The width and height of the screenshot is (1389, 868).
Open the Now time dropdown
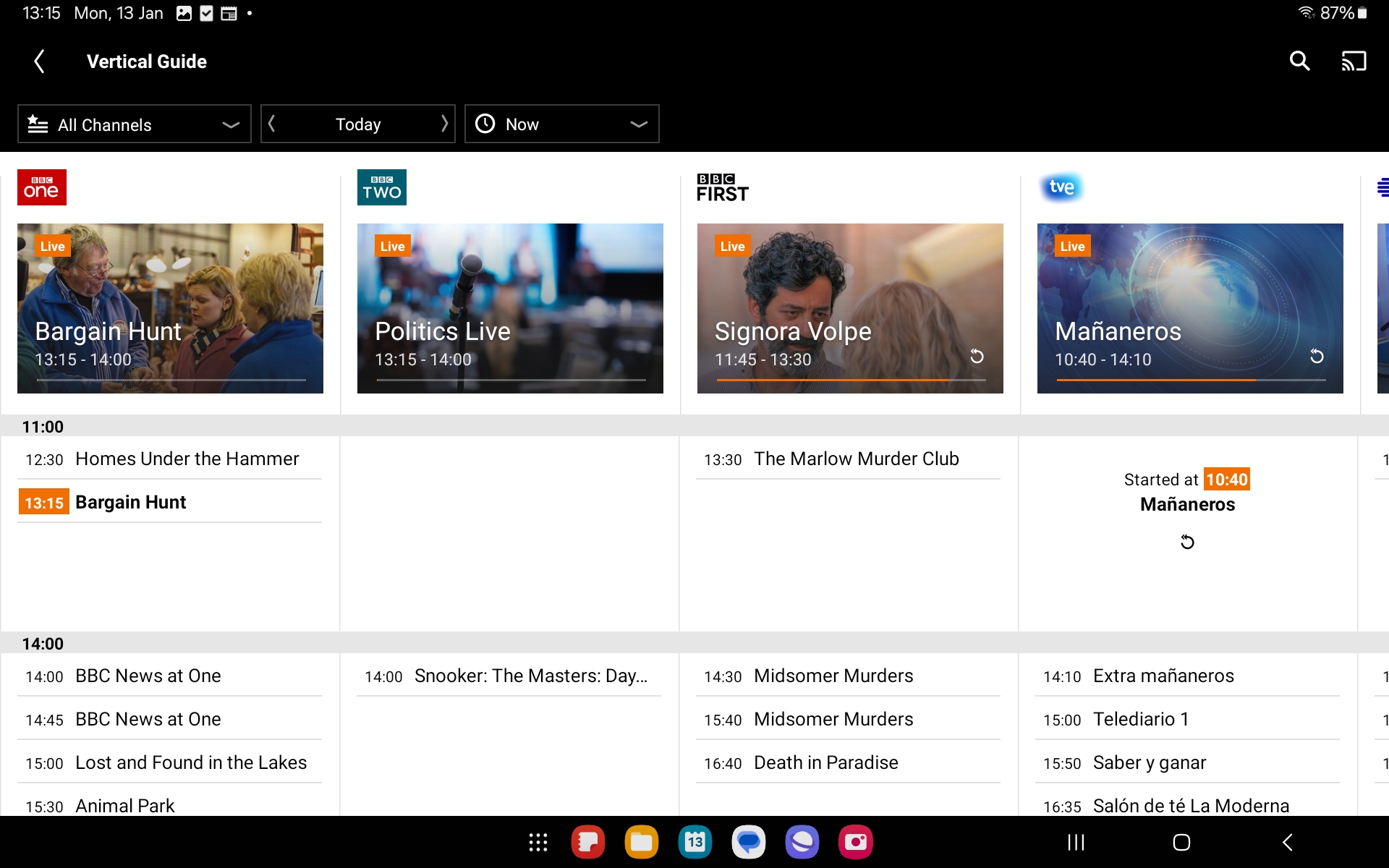coord(561,124)
